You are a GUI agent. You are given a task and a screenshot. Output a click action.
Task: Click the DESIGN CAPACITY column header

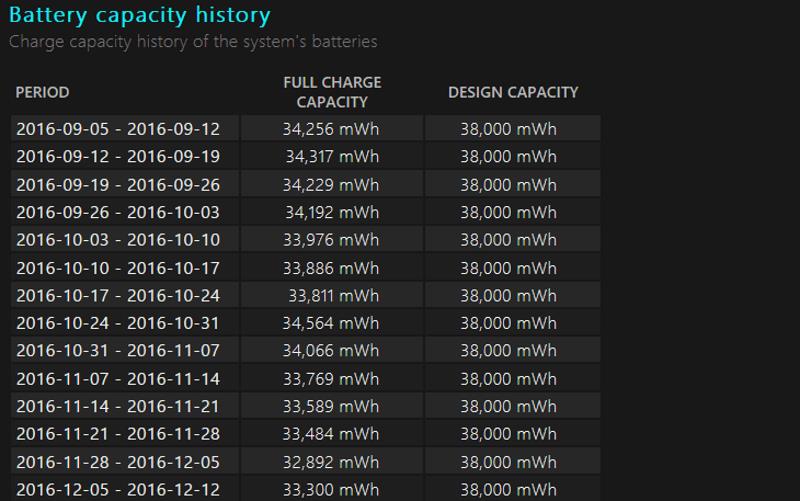[513, 92]
